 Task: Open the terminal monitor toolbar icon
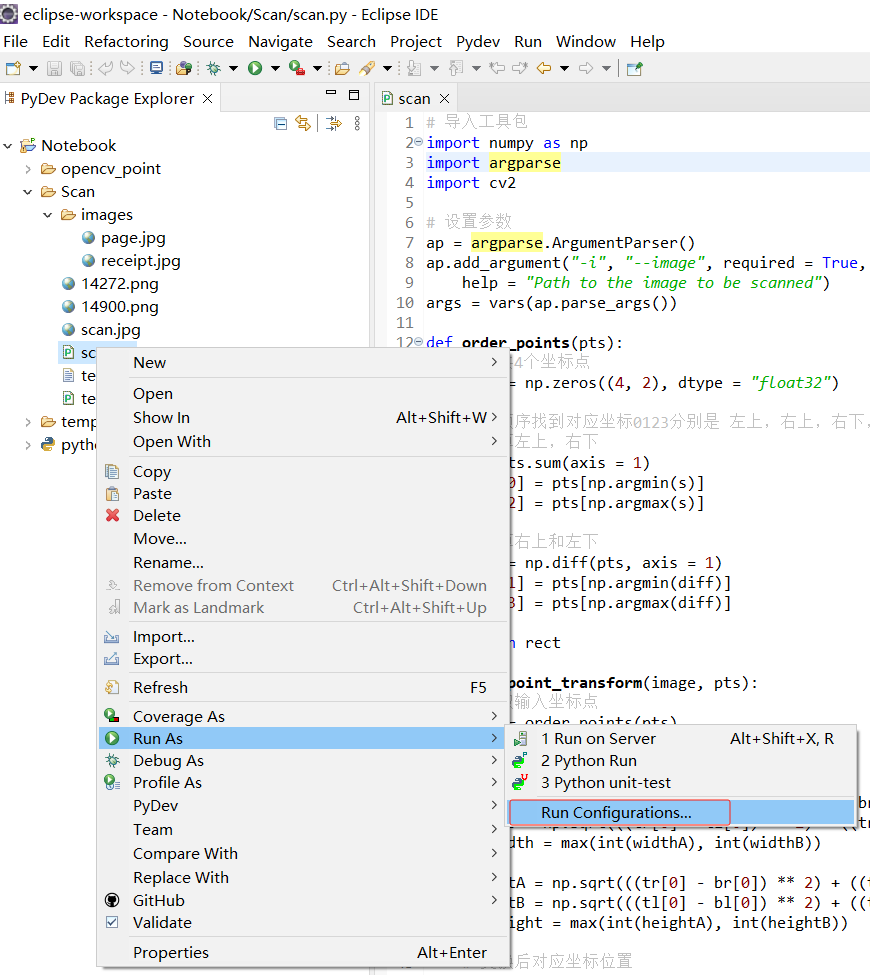click(x=156, y=68)
